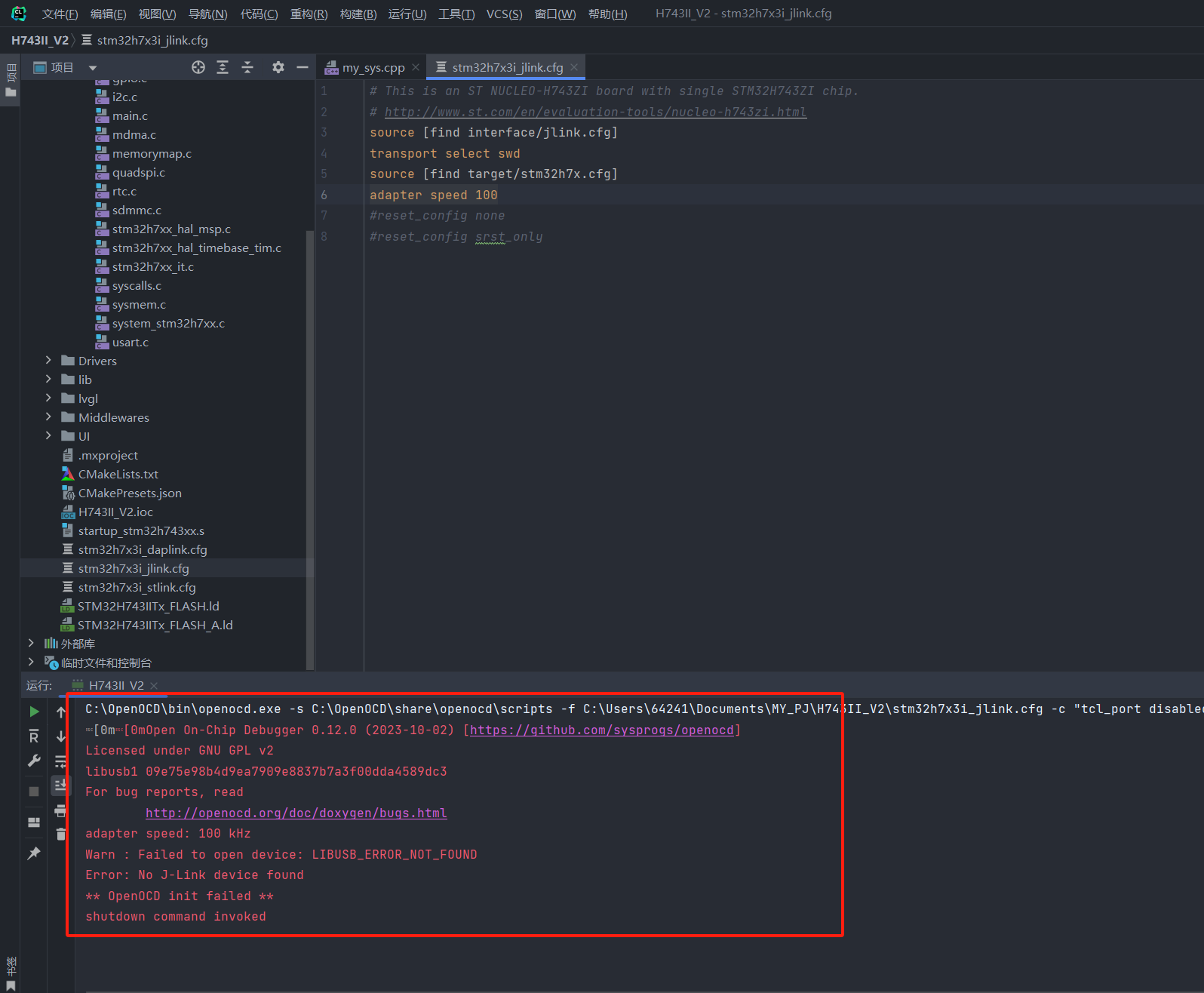This screenshot has width=1204, height=993.
Task: Close the H743II_V2 run tab
Action: point(154,685)
